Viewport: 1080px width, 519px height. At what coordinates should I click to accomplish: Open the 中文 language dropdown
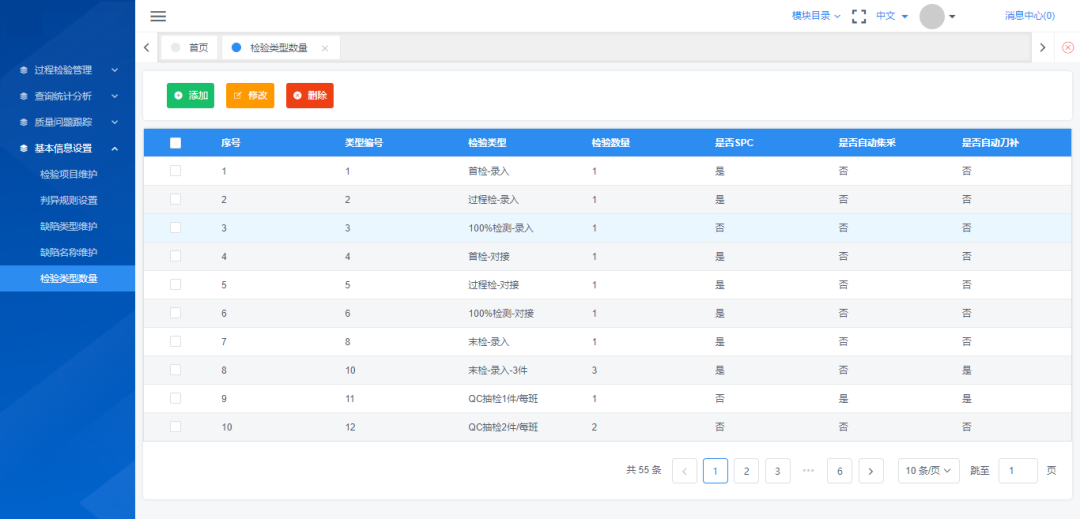coord(892,17)
